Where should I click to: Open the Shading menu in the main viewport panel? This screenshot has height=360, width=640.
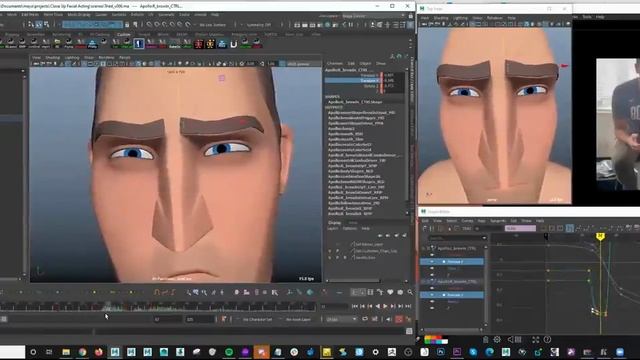click(52, 58)
